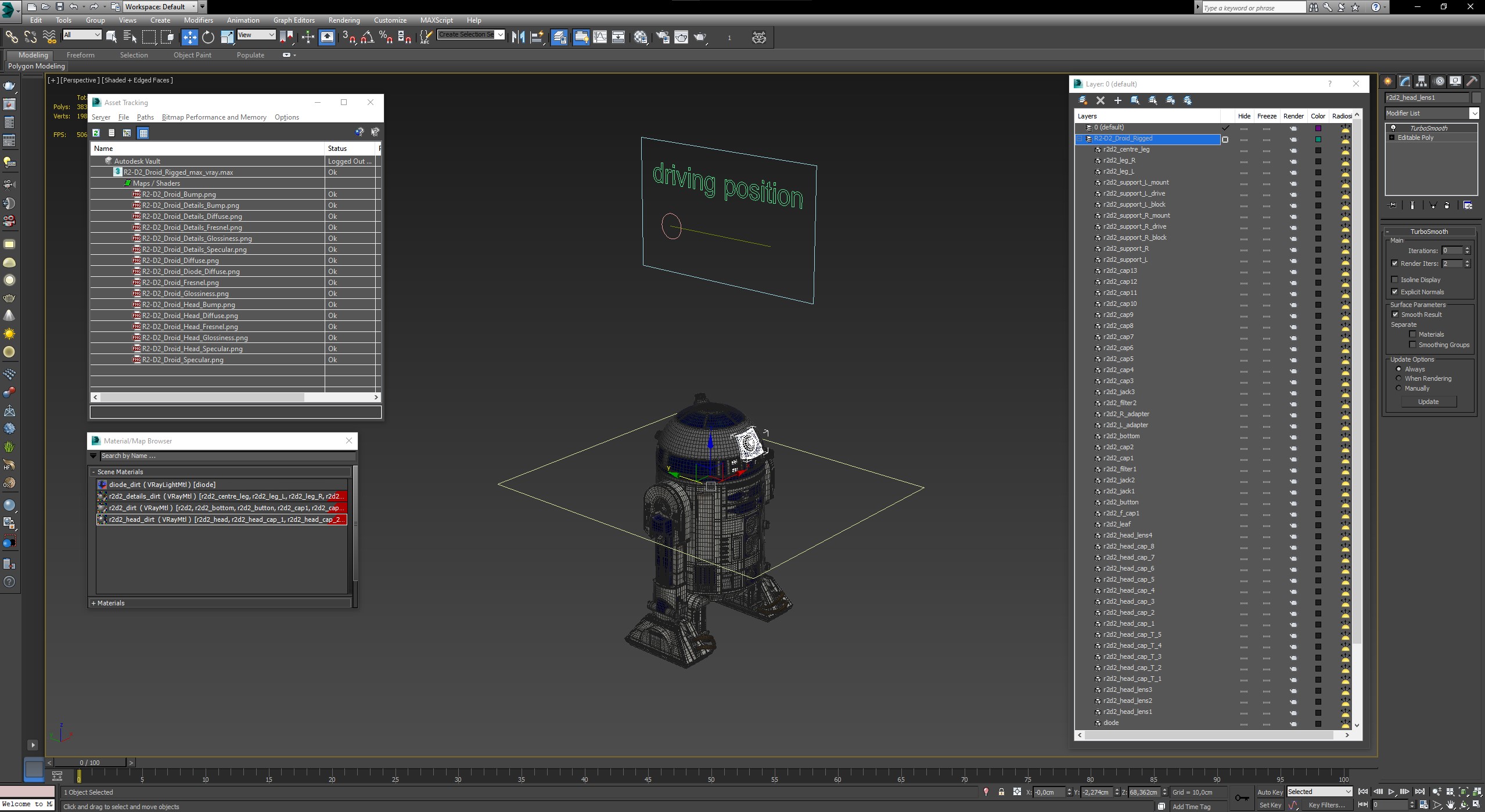Viewport: 1485px width, 812px height.
Task: Toggle Key Mode large key icon
Action: (1242, 798)
